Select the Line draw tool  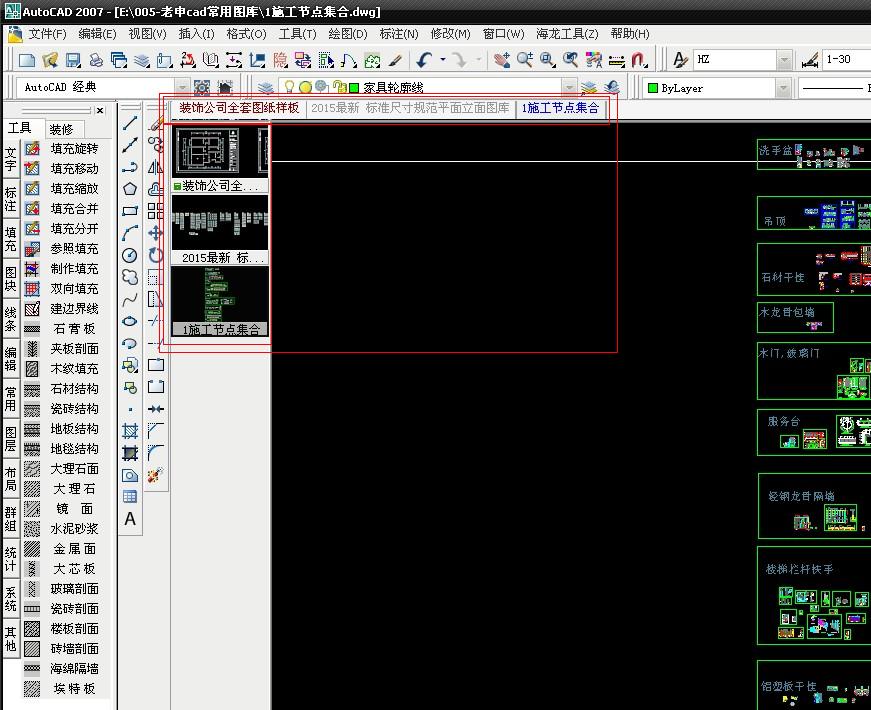[130, 123]
